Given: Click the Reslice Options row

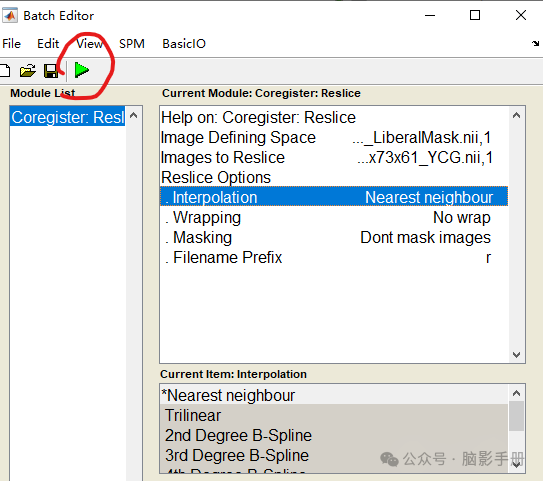Looking at the screenshot, I should 334,177.
